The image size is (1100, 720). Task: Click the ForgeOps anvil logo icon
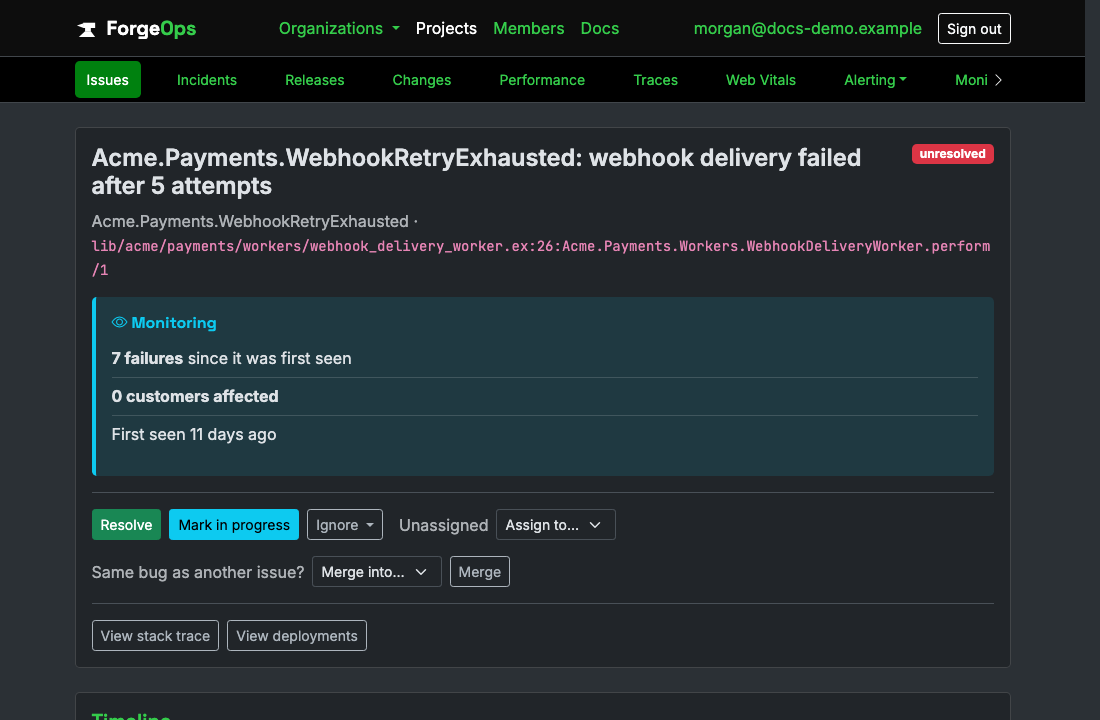(87, 29)
